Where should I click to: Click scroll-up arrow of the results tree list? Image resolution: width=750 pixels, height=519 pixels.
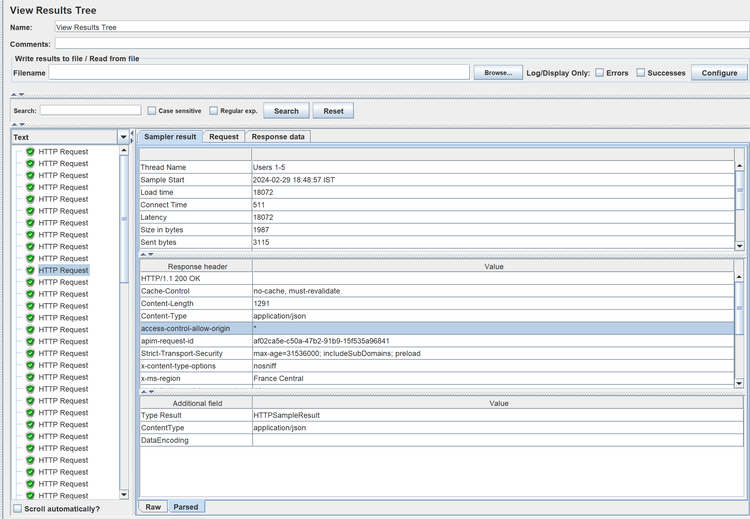click(124, 151)
